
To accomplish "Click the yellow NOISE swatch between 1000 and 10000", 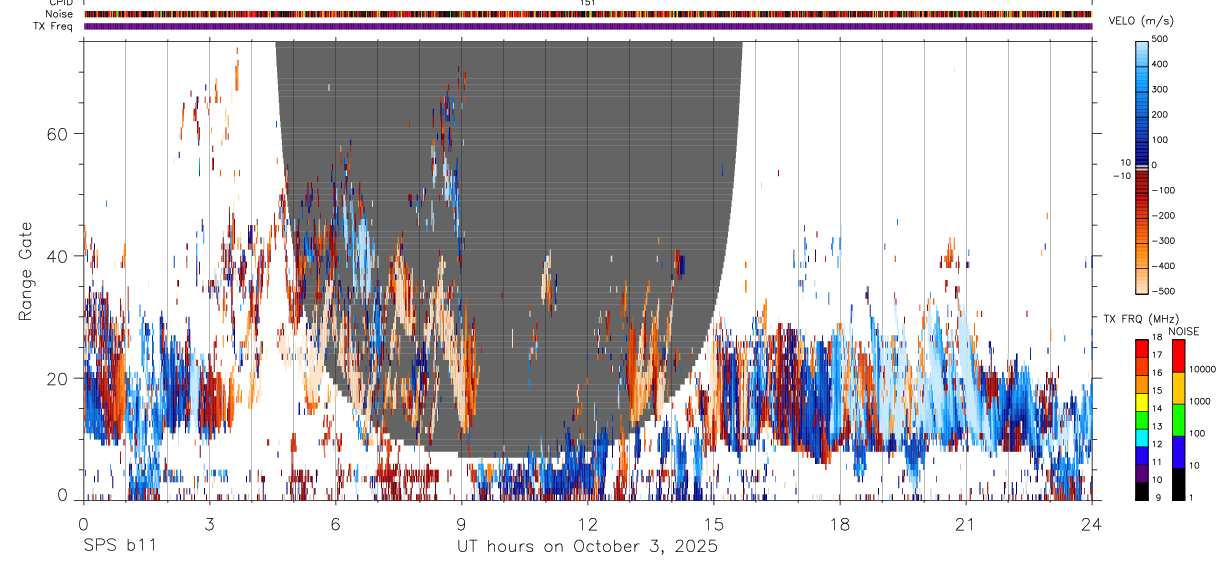I will click(x=1177, y=388).
